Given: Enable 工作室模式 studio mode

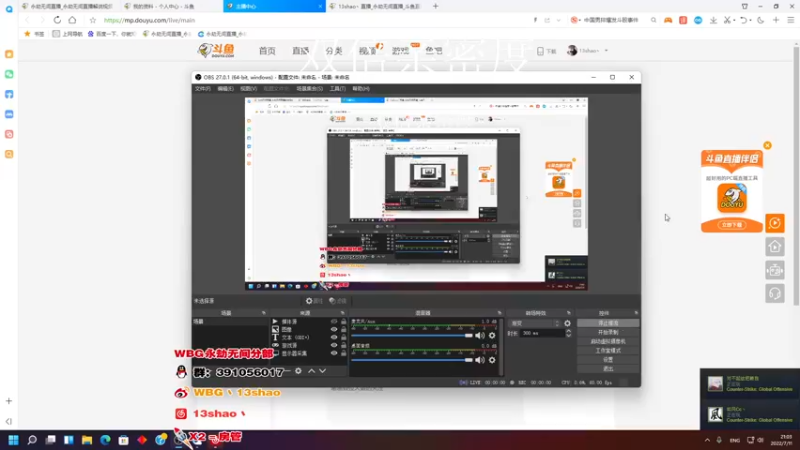Looking at the screenshot, I should 608,351.
